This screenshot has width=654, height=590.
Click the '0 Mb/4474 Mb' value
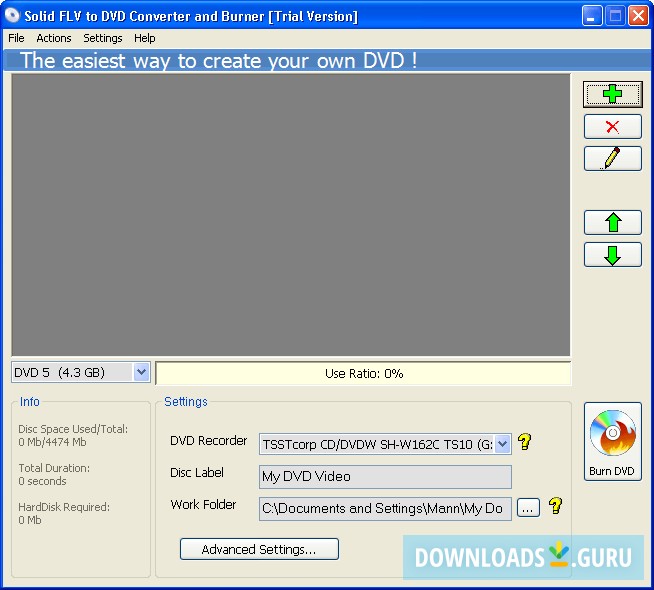(x=52, y=442)
